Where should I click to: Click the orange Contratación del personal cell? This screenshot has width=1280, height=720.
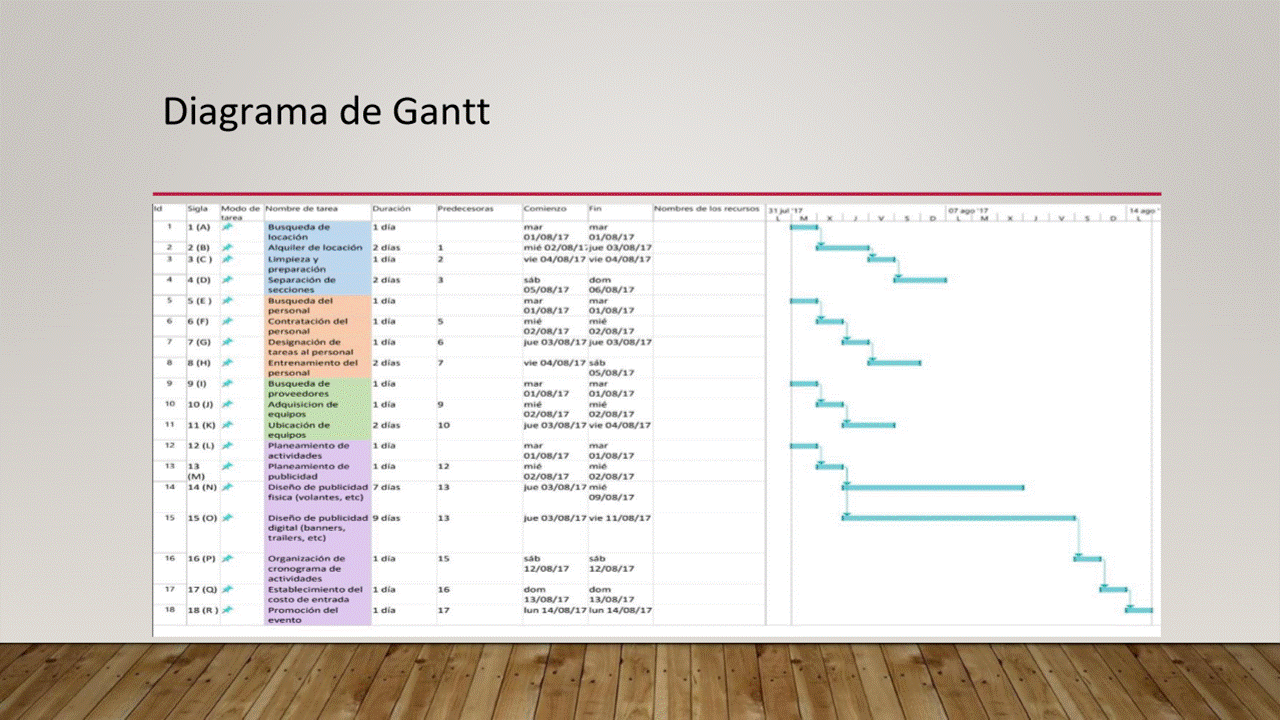tap(316, 326)
